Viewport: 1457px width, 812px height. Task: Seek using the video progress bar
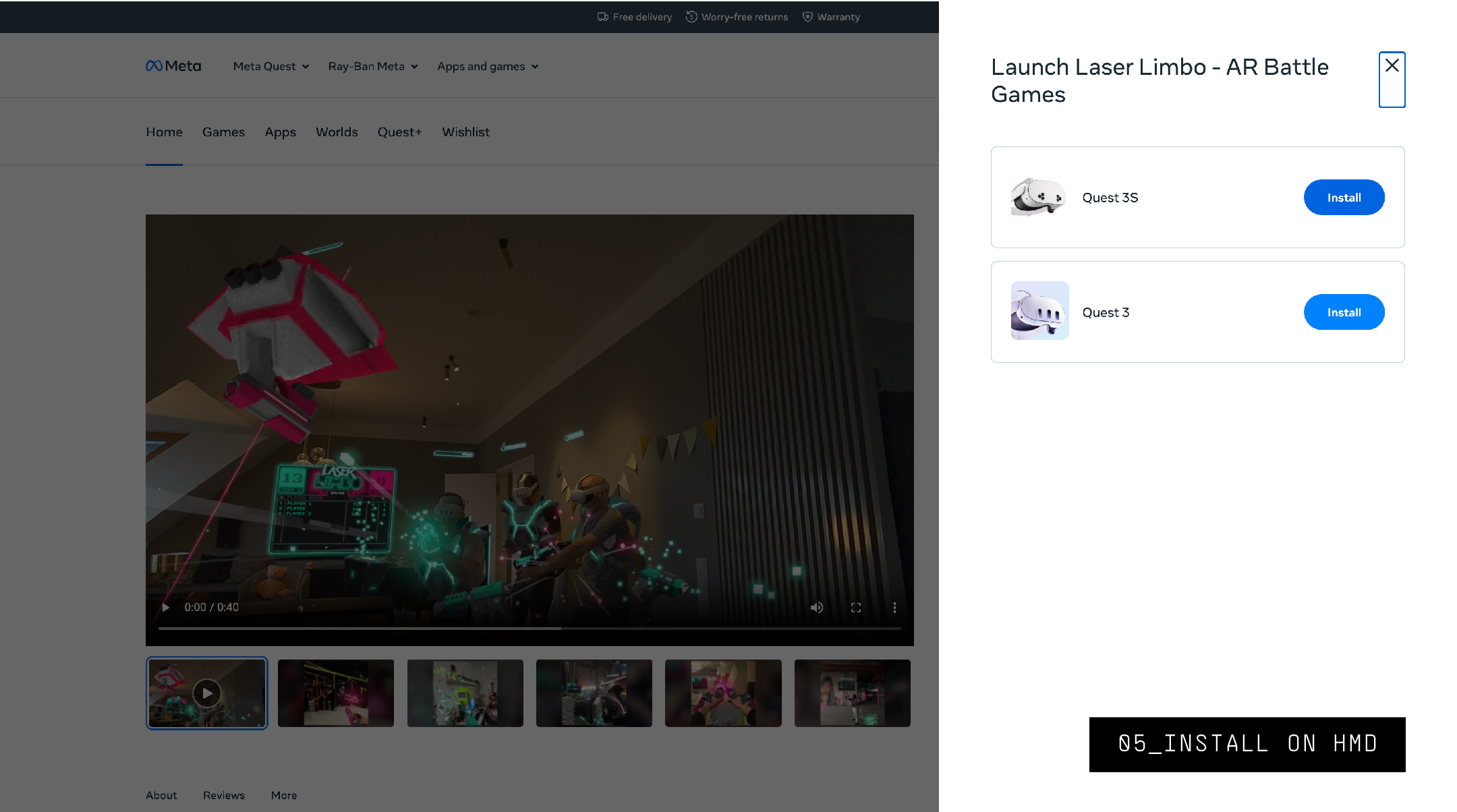tap(530, 629)
